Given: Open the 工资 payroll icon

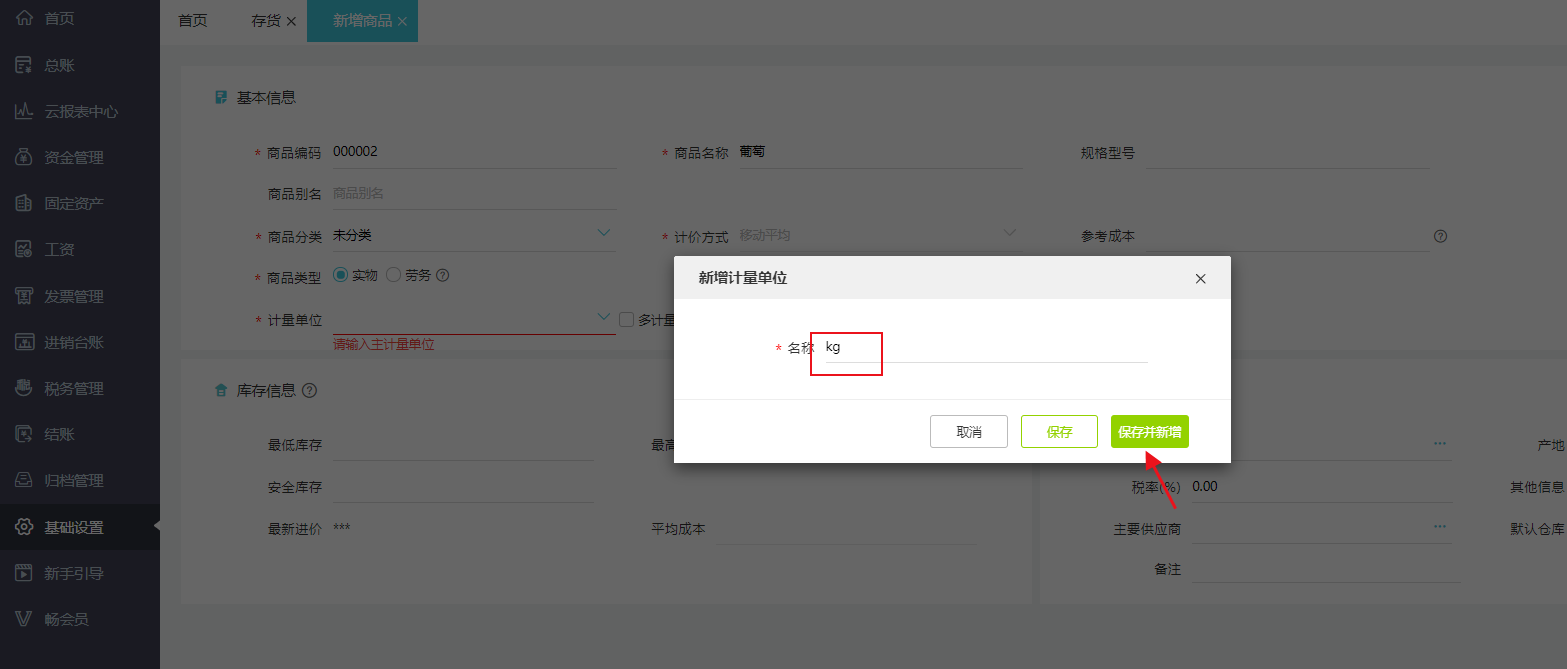Looking at the screenshot, I should click(x=25, y=249).
